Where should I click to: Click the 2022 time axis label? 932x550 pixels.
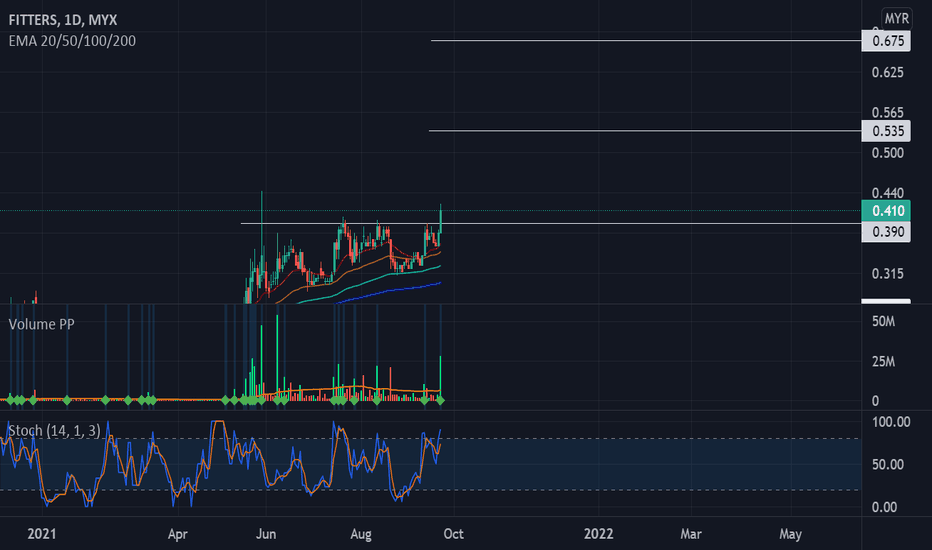click(x=599, y=534)
